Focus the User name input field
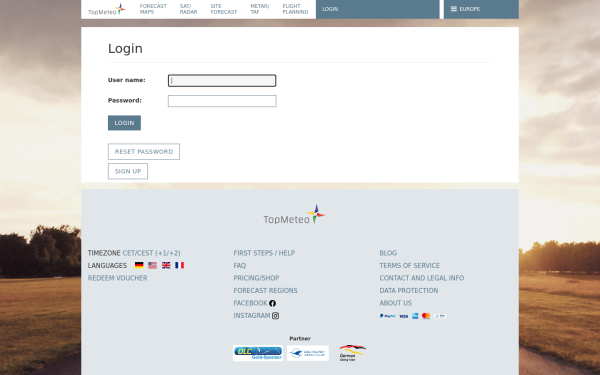The width and height of the screenshot is (600, 375). pyautogui.click(x=222, y=80)
